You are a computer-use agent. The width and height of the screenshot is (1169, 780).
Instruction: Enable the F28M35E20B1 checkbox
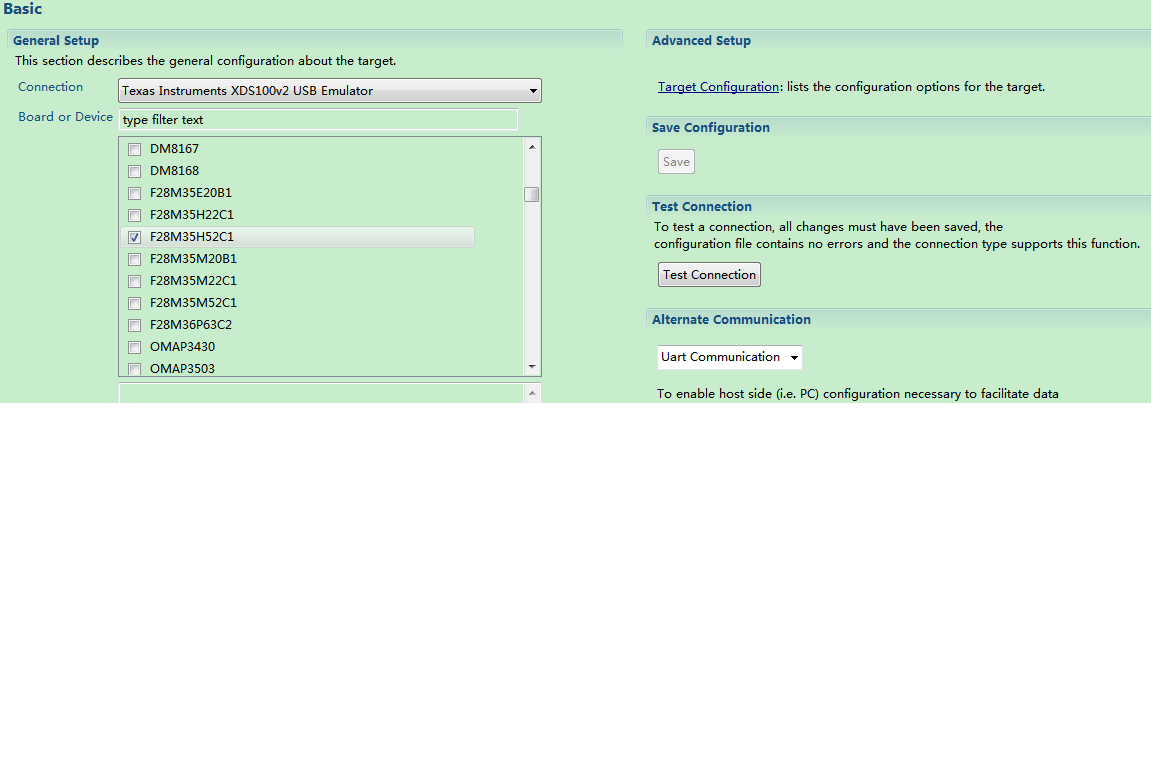coord(134,193)
